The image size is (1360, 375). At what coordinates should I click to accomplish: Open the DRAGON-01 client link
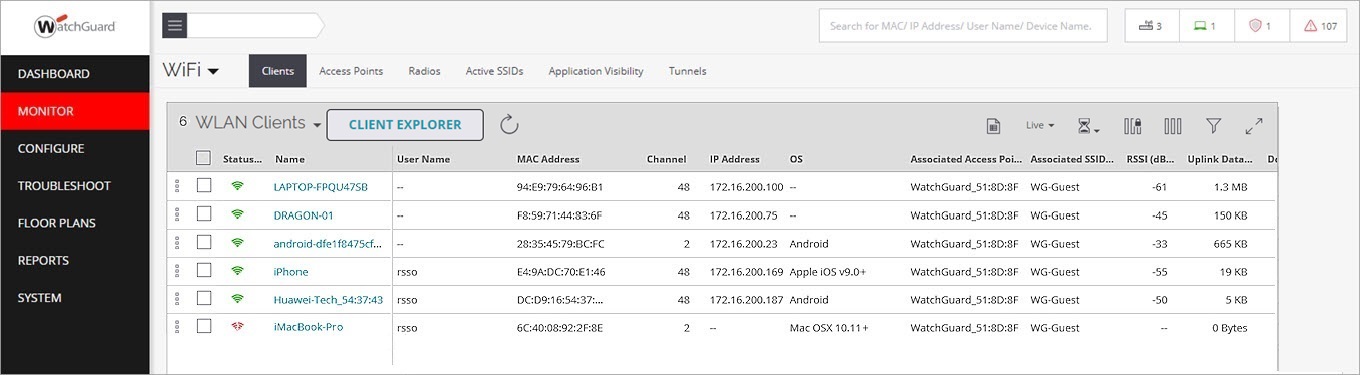tap(303, 215)
